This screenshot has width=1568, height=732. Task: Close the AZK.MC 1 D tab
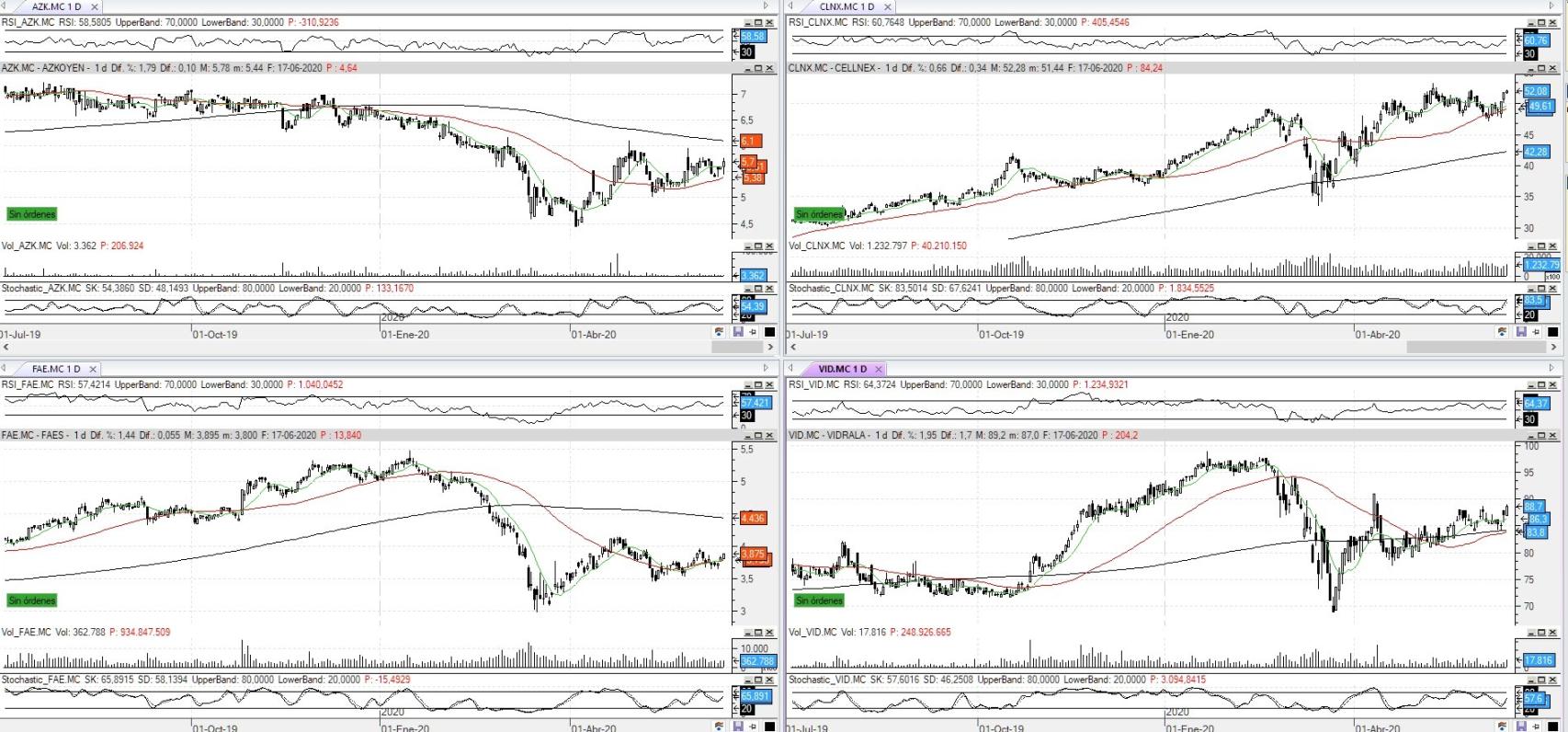pyautogui.click(x=95, y=6)
